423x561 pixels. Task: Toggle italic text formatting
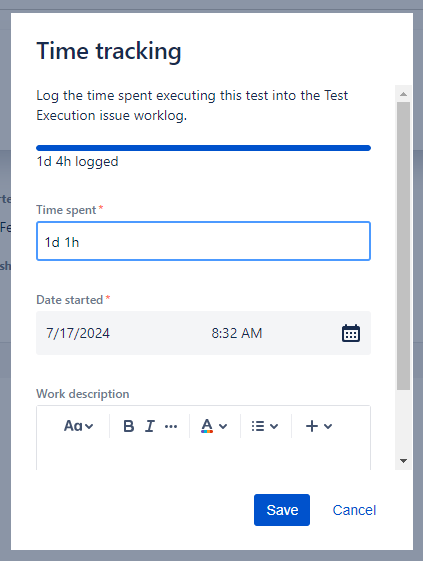tap(150, 426)
